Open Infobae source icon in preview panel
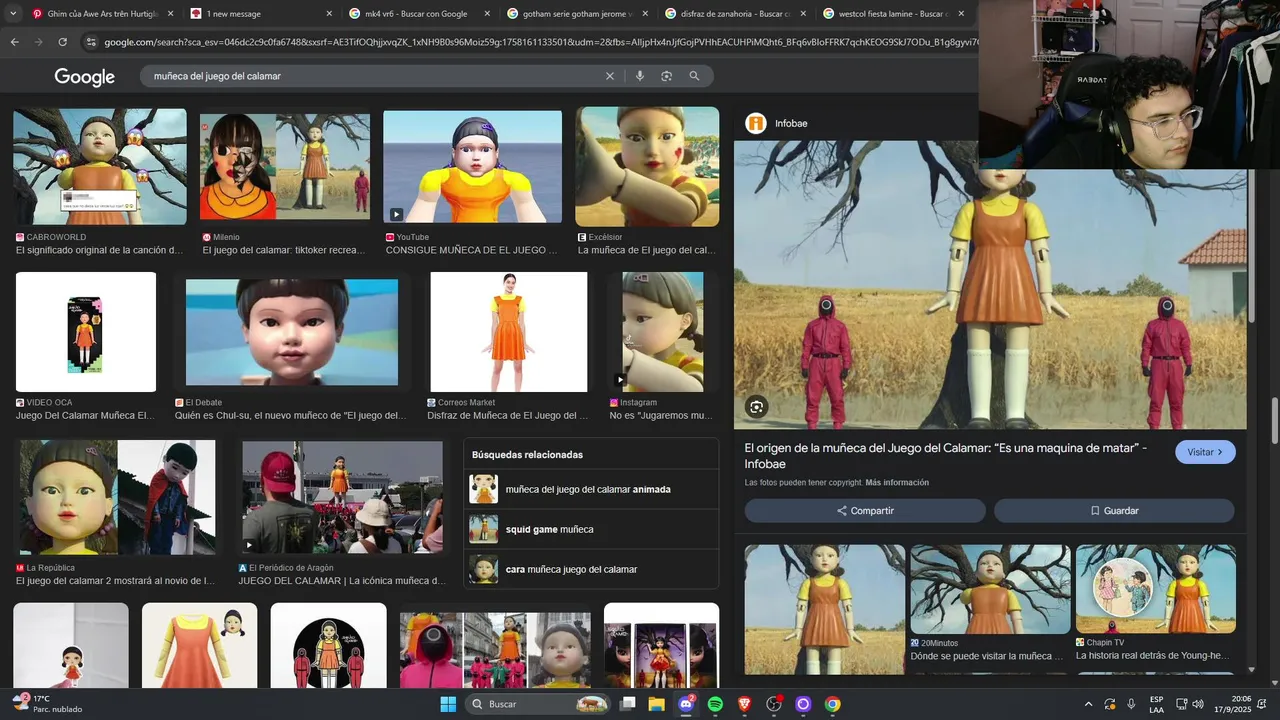 [x=756, y=123]
